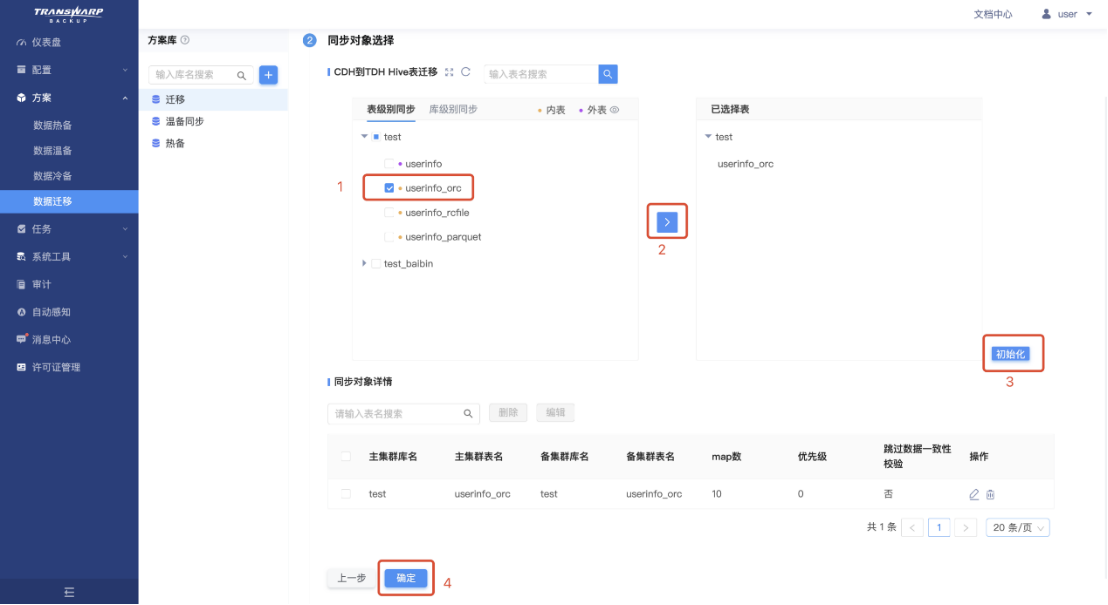Switch to the 库级别同步 tab
The image size is (1108, 605).
coord(453,110)
